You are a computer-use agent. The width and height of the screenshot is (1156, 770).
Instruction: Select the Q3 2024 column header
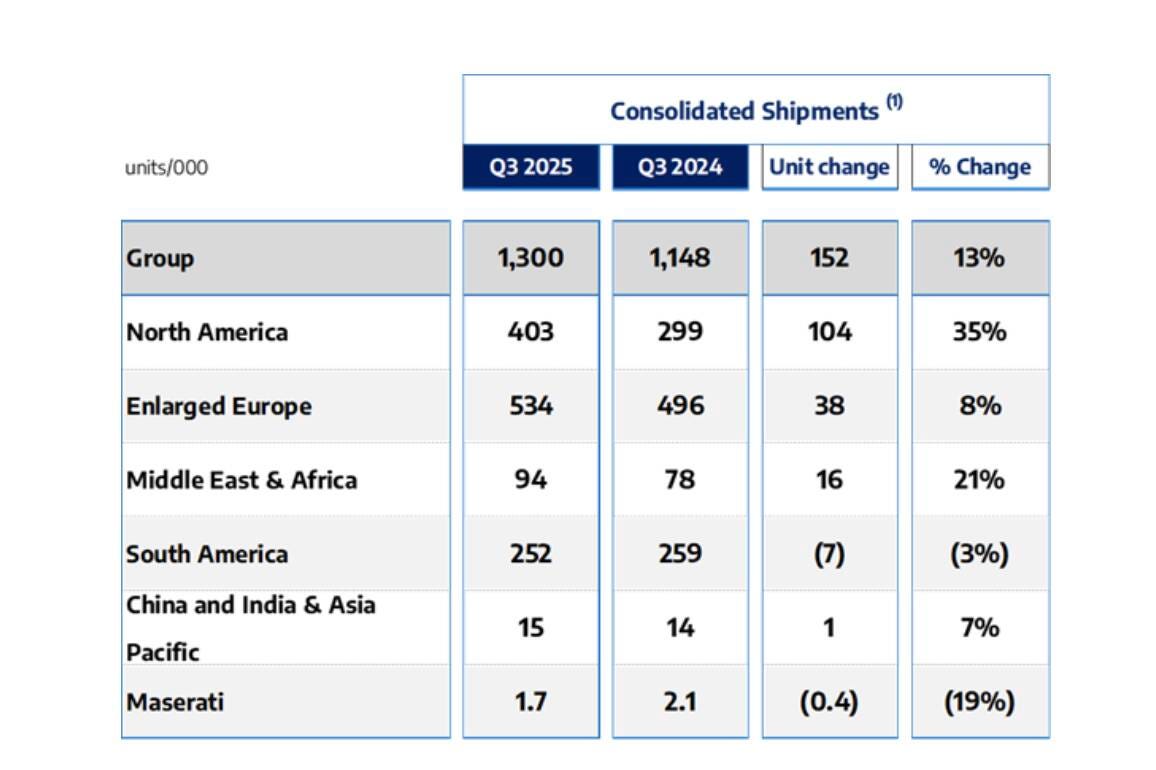(680, 167)
